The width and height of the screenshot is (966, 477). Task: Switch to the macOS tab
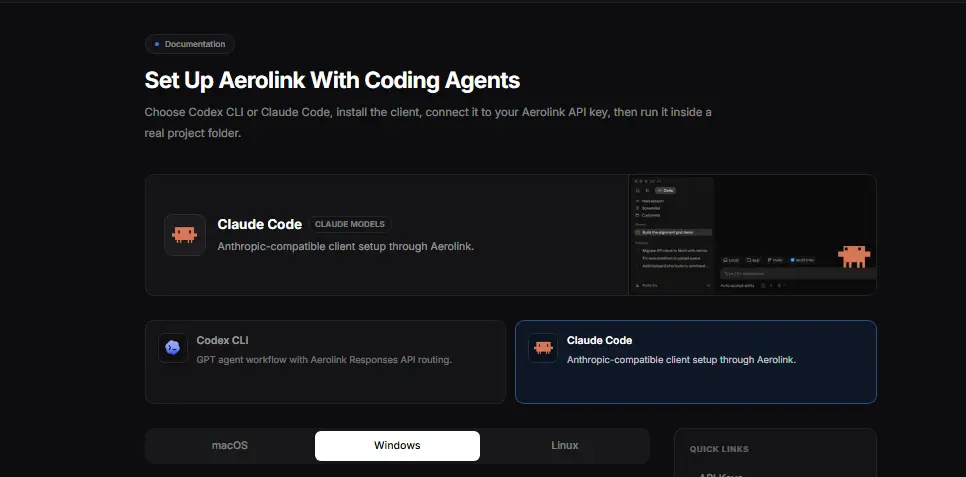click(230, 446)
